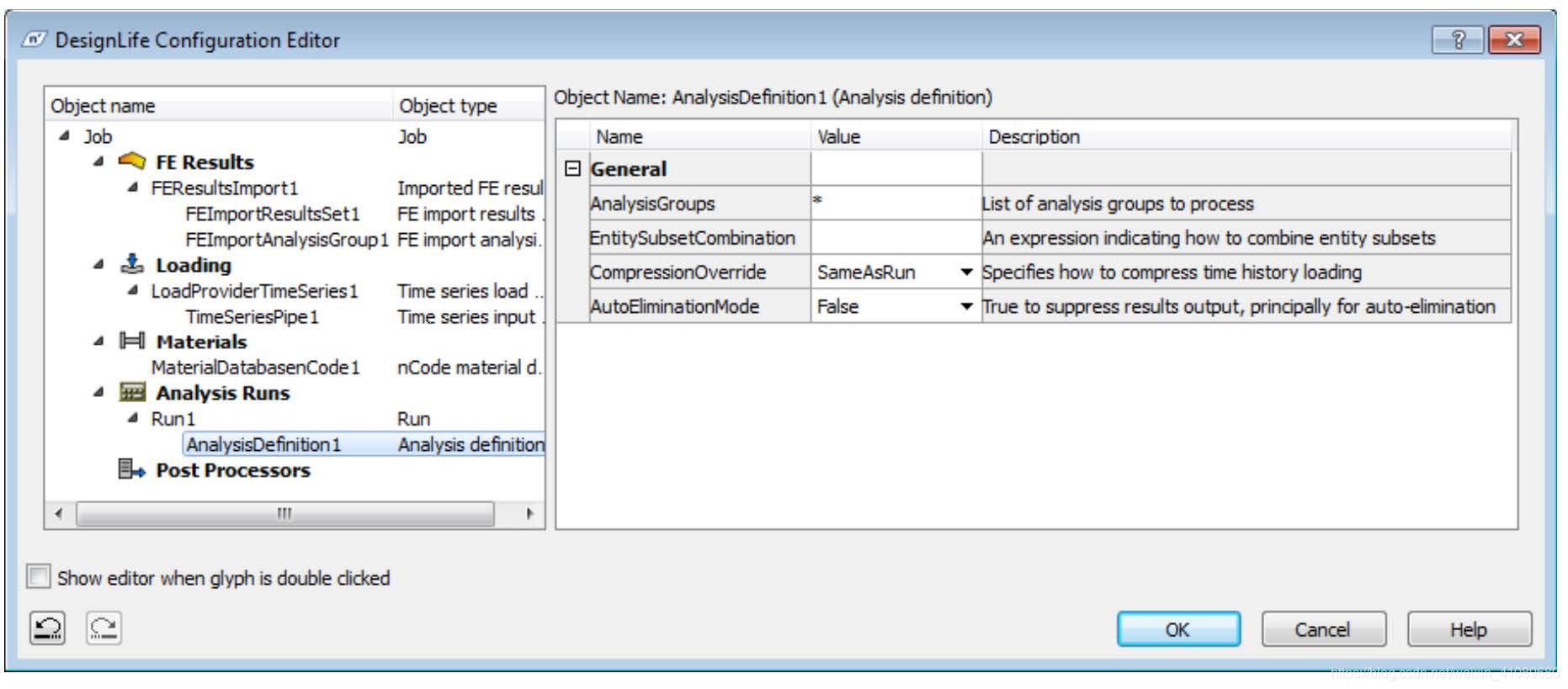Select the LoadProviderTimeSeries1 tree item
The image size is (1568, 689).
(x=255, y=291)
